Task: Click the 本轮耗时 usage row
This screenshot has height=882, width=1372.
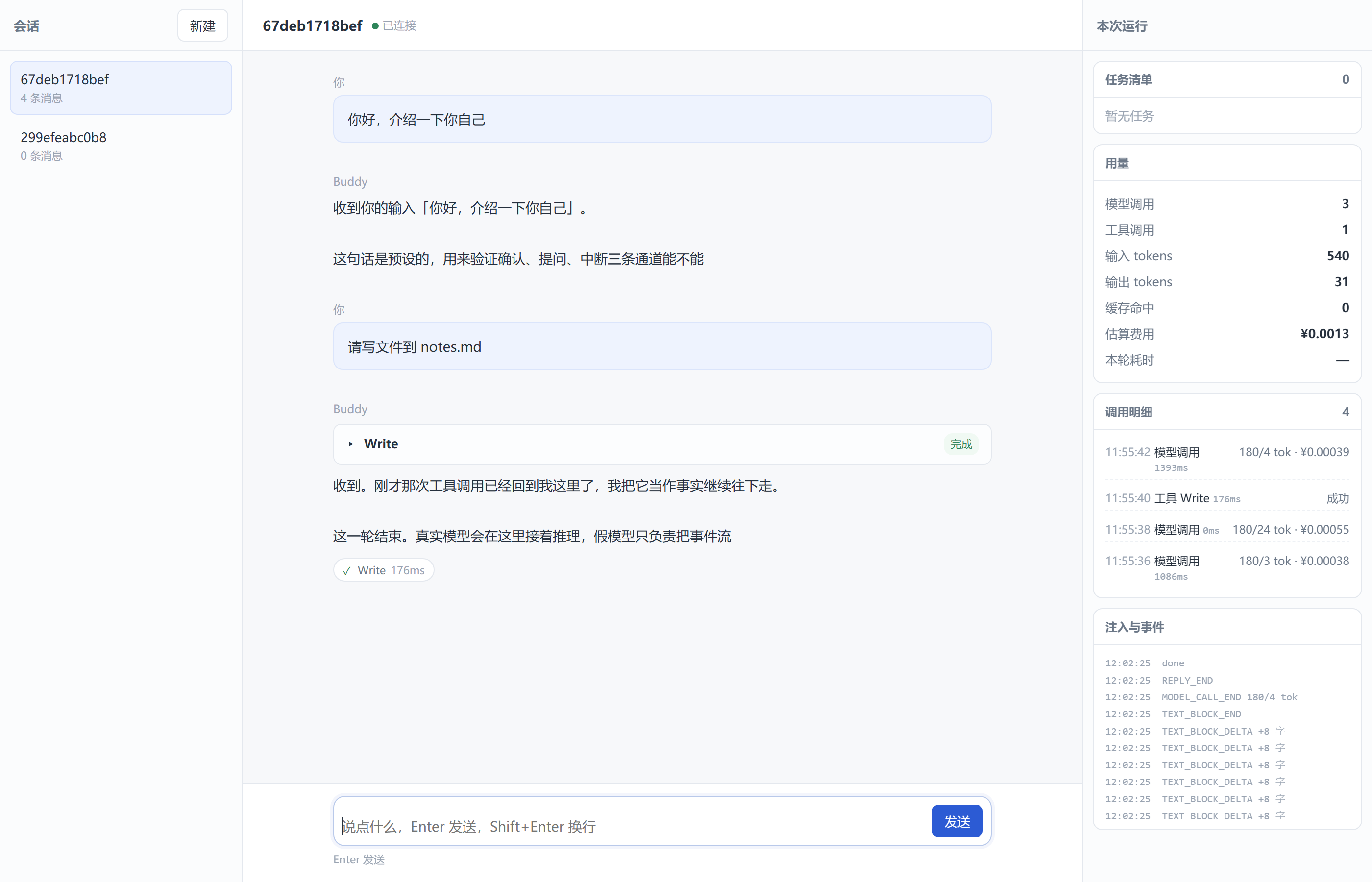Action: tap(1226, 360)
